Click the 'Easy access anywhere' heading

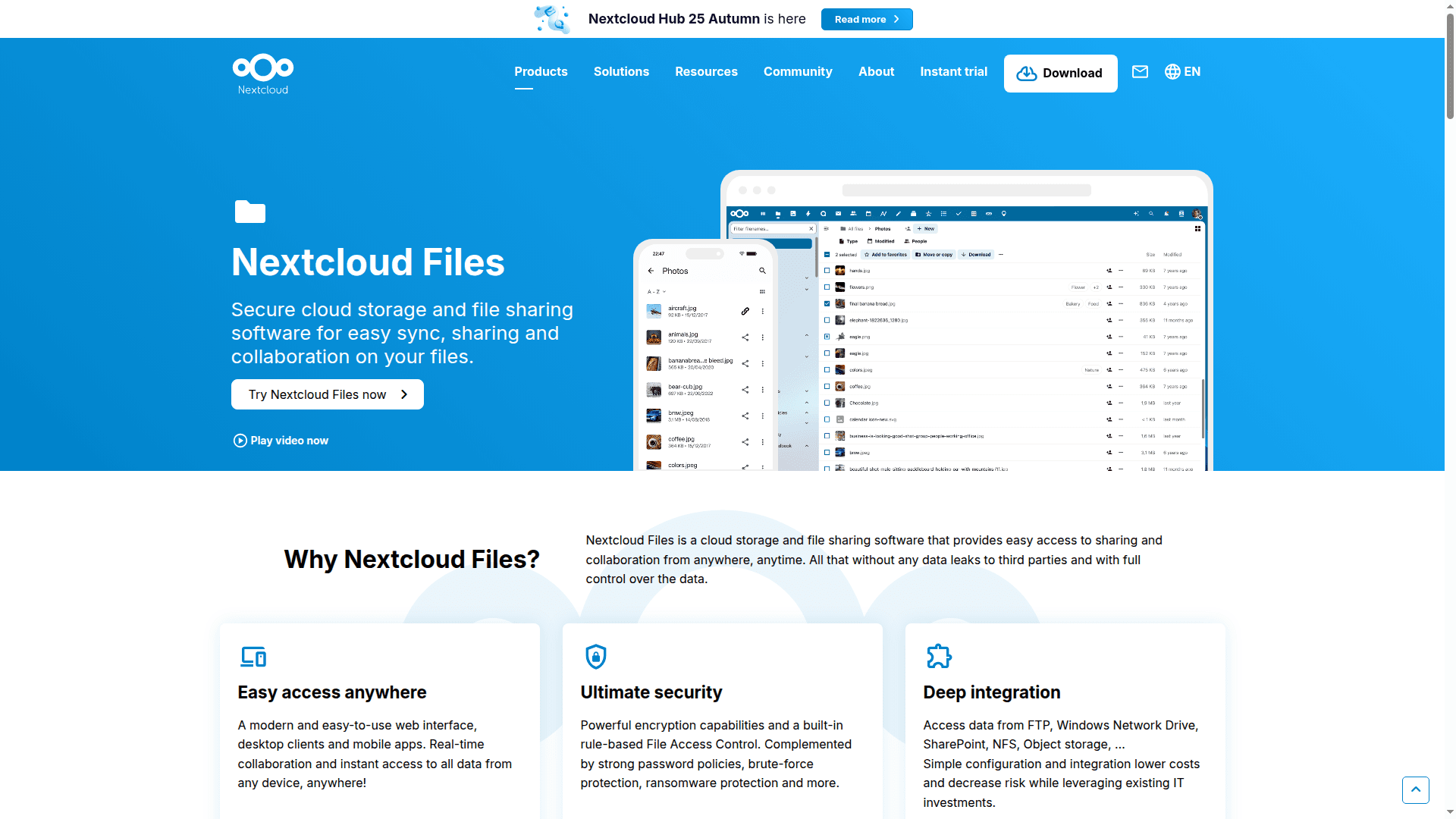(x=332, y=692)
